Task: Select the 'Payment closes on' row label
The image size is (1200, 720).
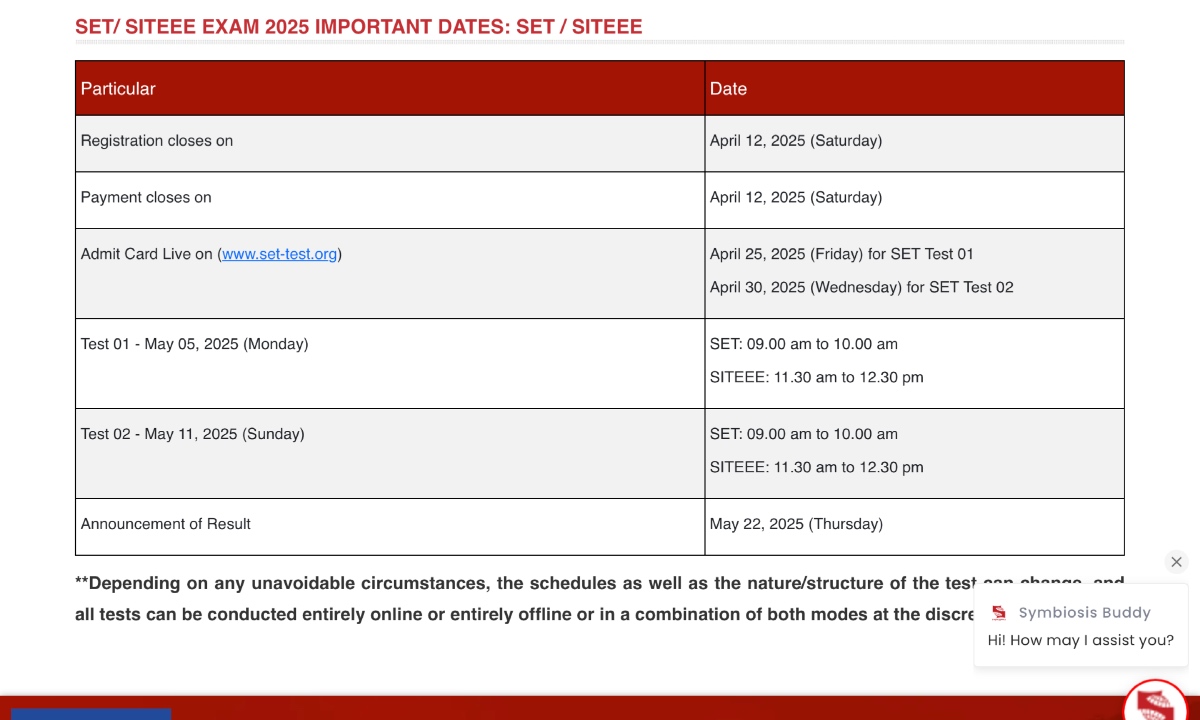Action: pyautogui.click(x=146, y=197)
